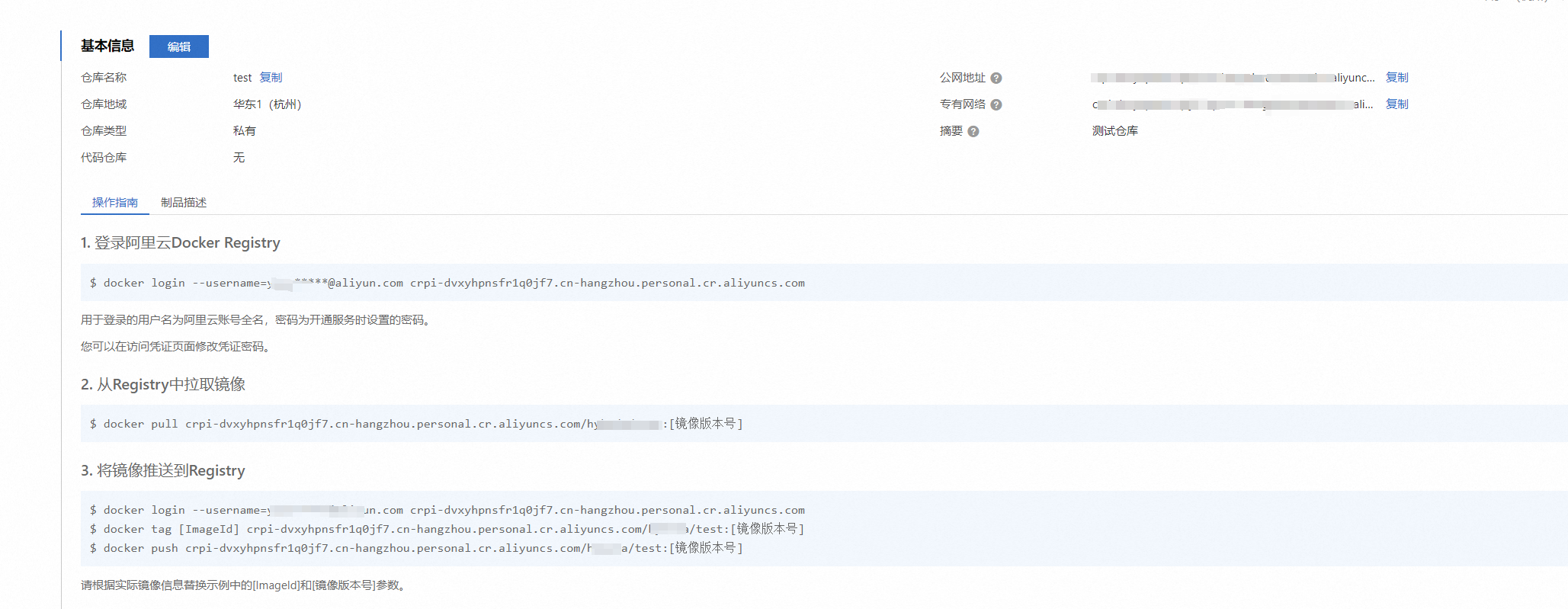Select the note about replacing [ImageId] parameters

click(245, 585)
